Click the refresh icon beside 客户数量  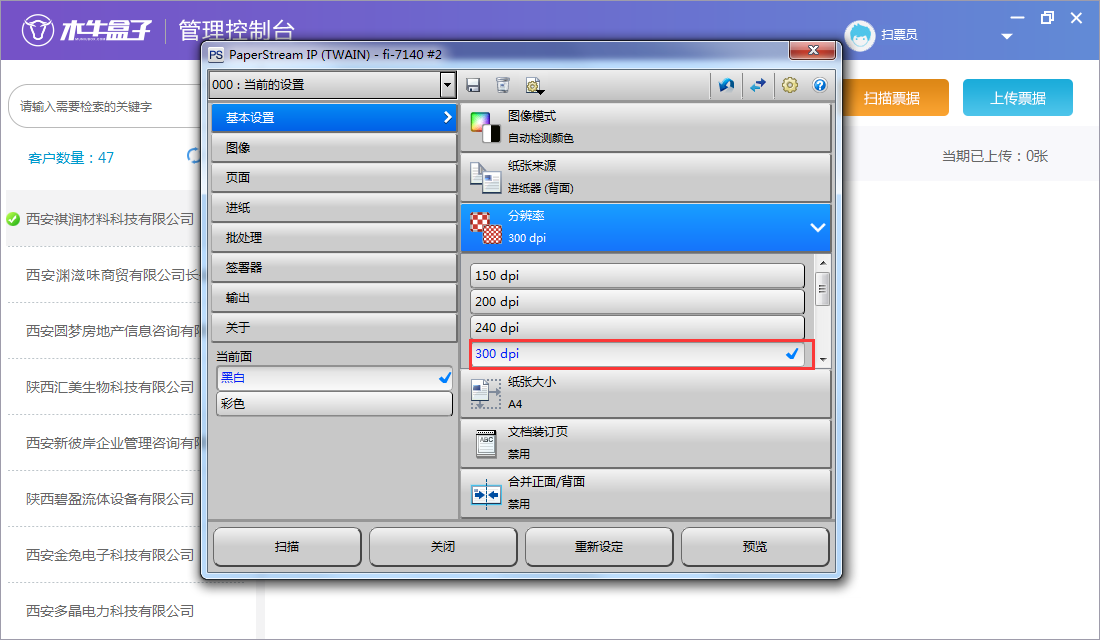coord(194,156)
